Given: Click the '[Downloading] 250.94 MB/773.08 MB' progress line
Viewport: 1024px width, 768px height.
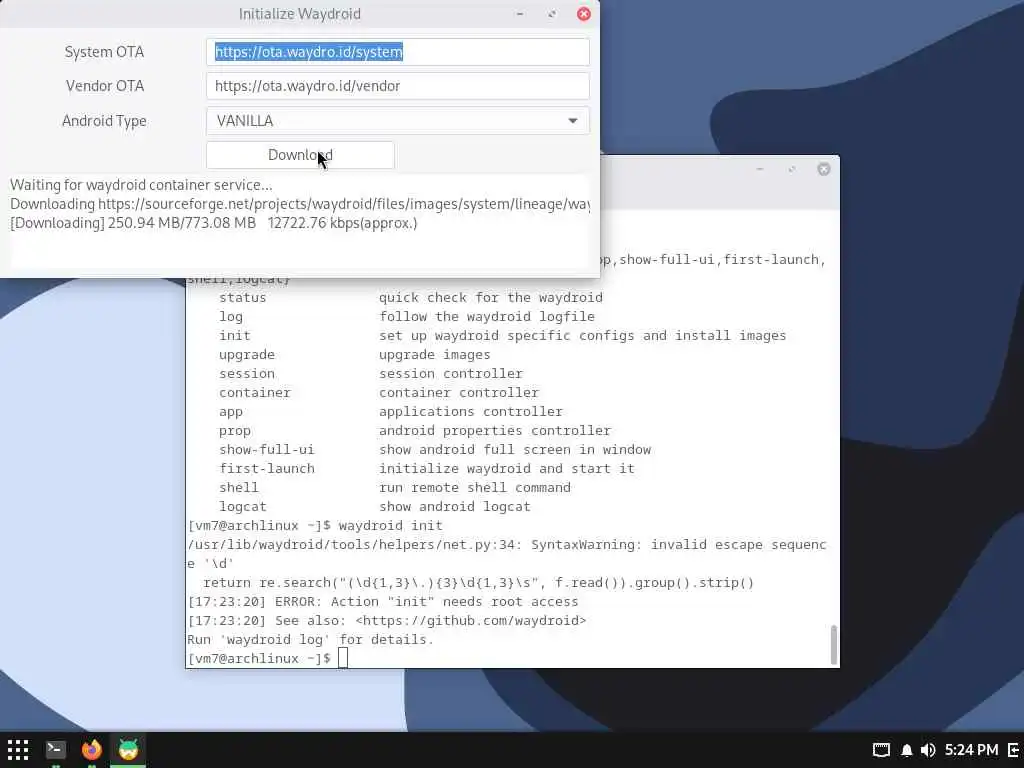Looking at the screenshot, I should [214, 223].
